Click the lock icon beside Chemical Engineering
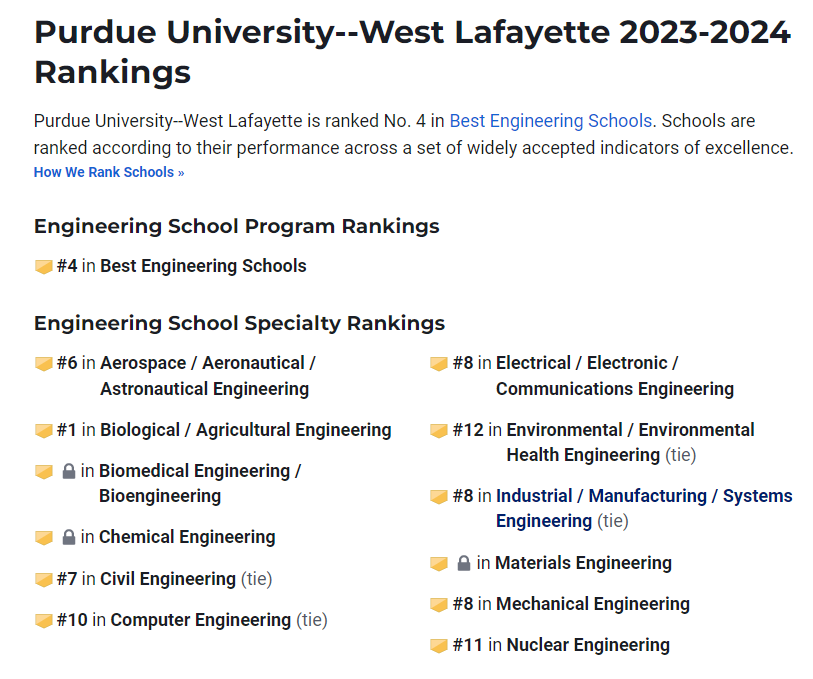The height and width of the screenshot is (679, 813). 68,537
